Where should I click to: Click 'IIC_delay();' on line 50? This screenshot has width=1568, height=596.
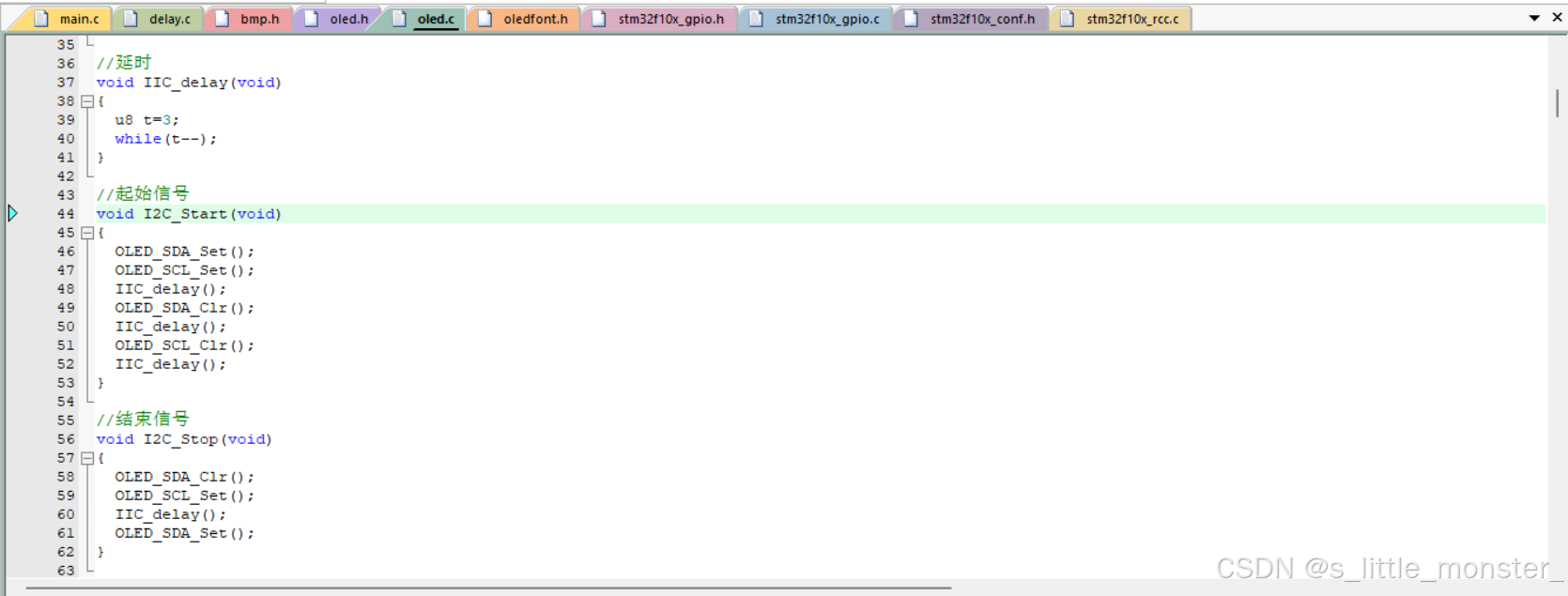click(170, 327)
